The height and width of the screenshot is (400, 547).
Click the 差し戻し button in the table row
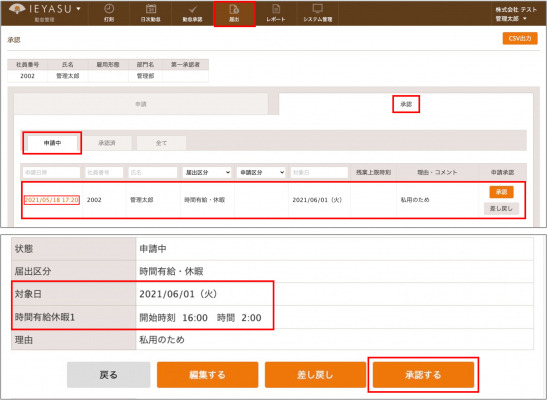click(501, 209)
